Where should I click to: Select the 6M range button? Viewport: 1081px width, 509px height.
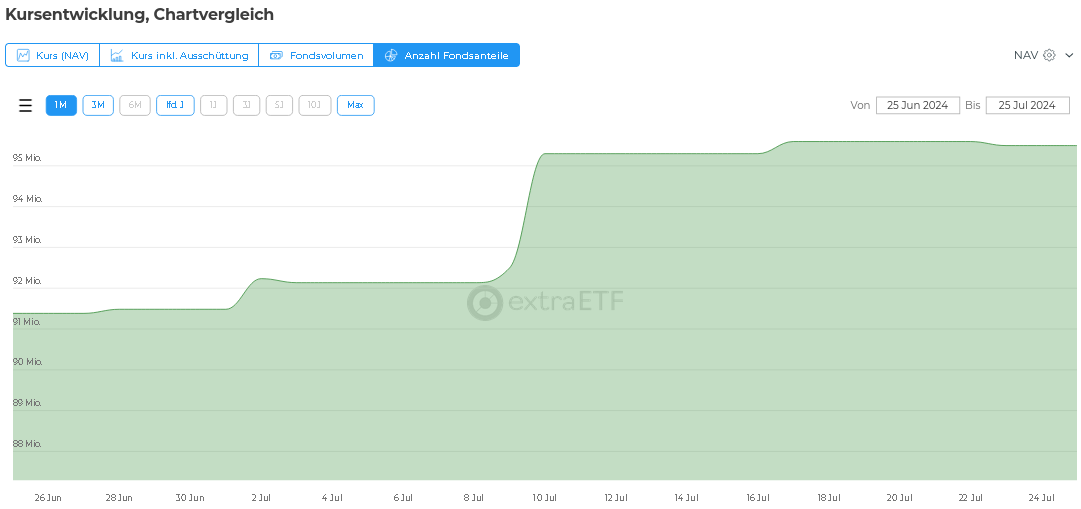coord(135,105)
